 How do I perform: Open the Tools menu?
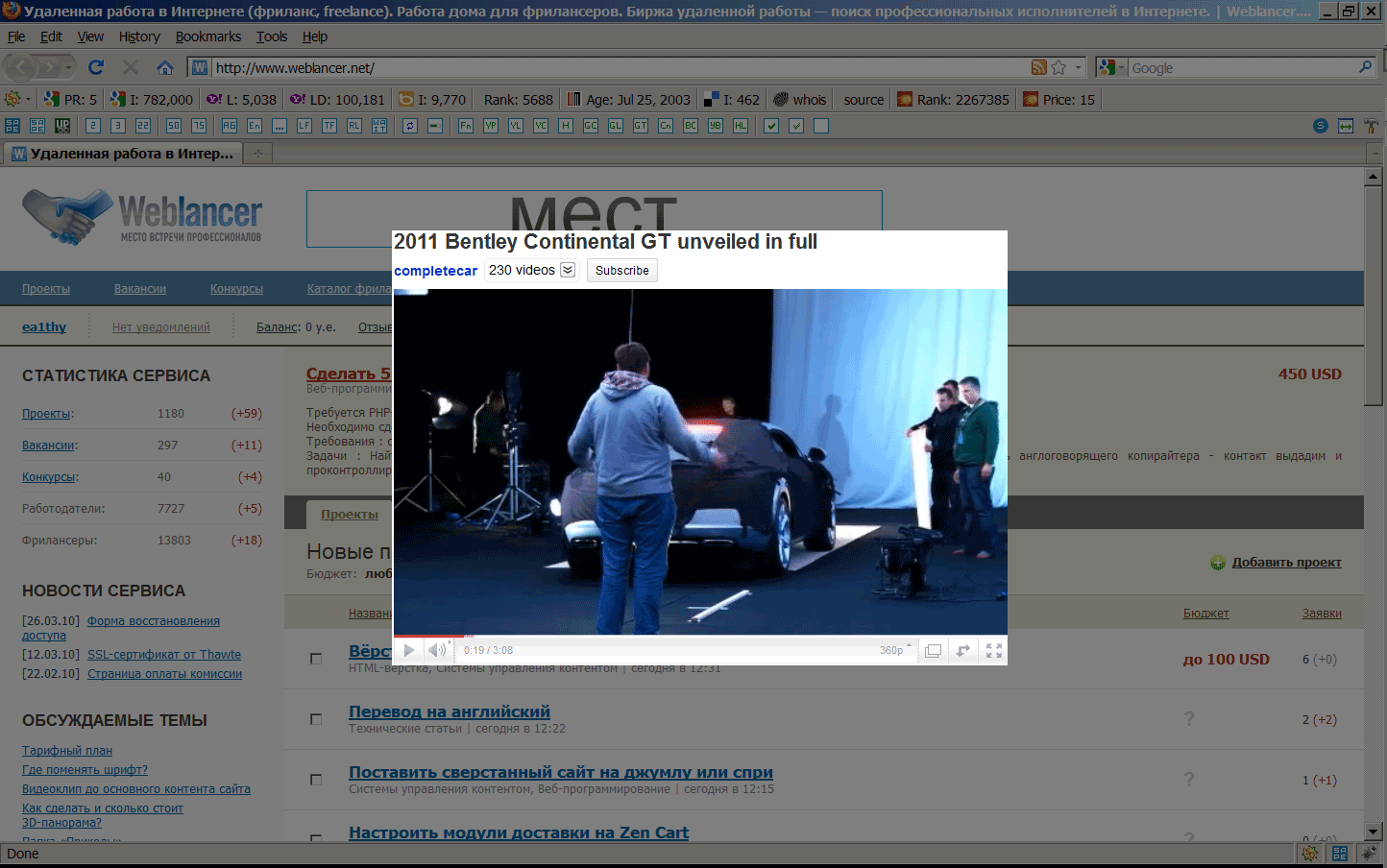click(272, 36)
